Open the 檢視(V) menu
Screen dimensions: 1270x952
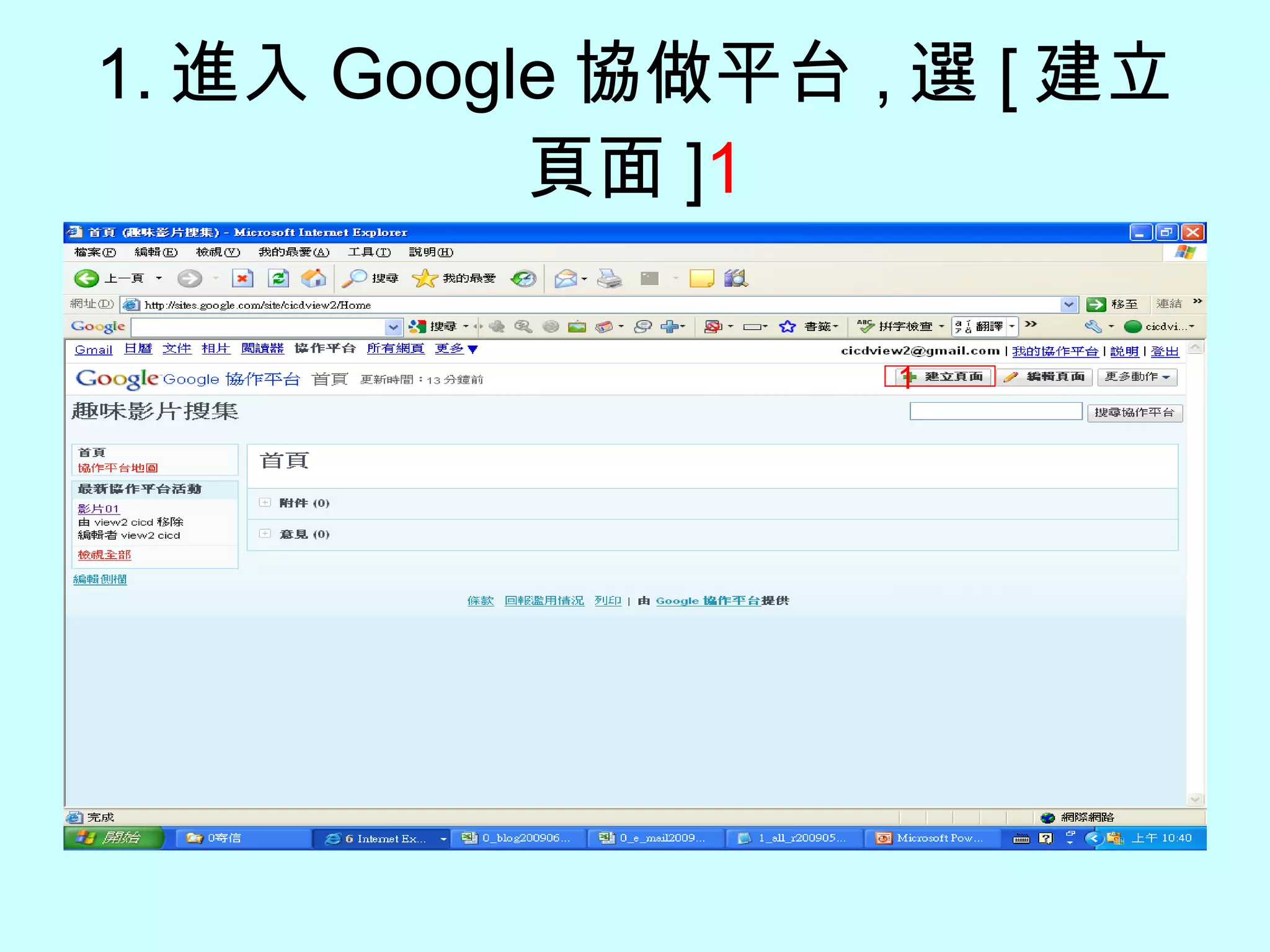pyautogui.click(x=218, y=252)
